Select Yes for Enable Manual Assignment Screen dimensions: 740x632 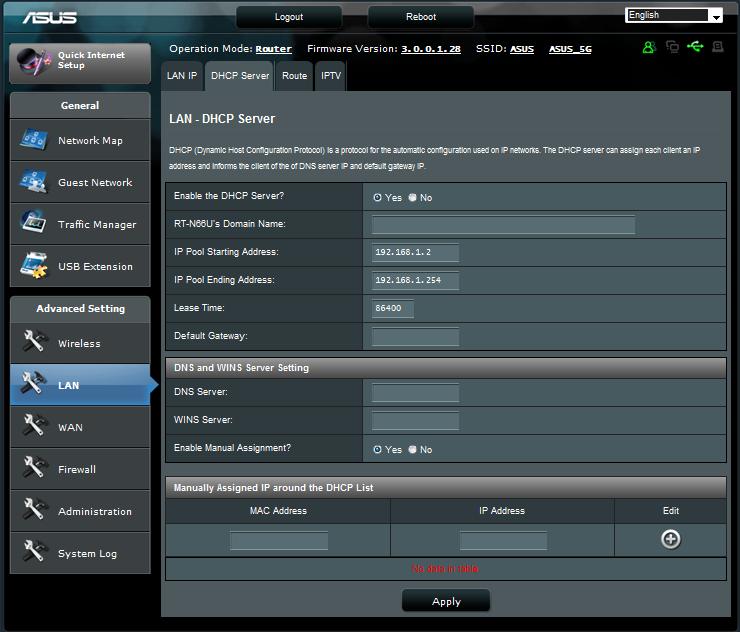pos(377,450)
